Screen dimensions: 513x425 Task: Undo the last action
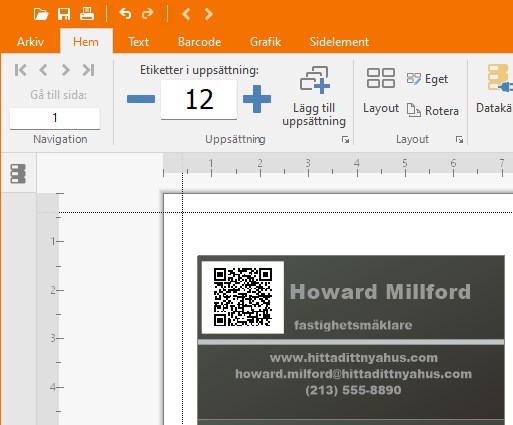pos(125,14)
